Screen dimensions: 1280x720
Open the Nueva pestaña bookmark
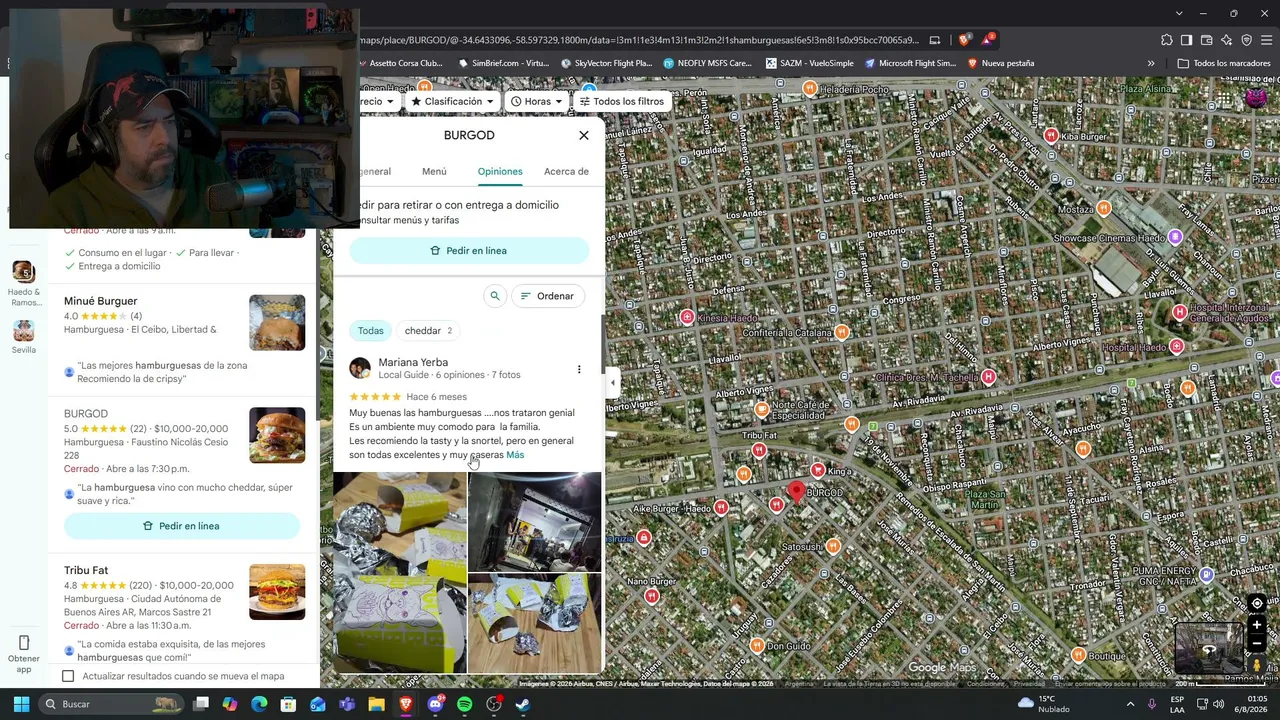1000,63
